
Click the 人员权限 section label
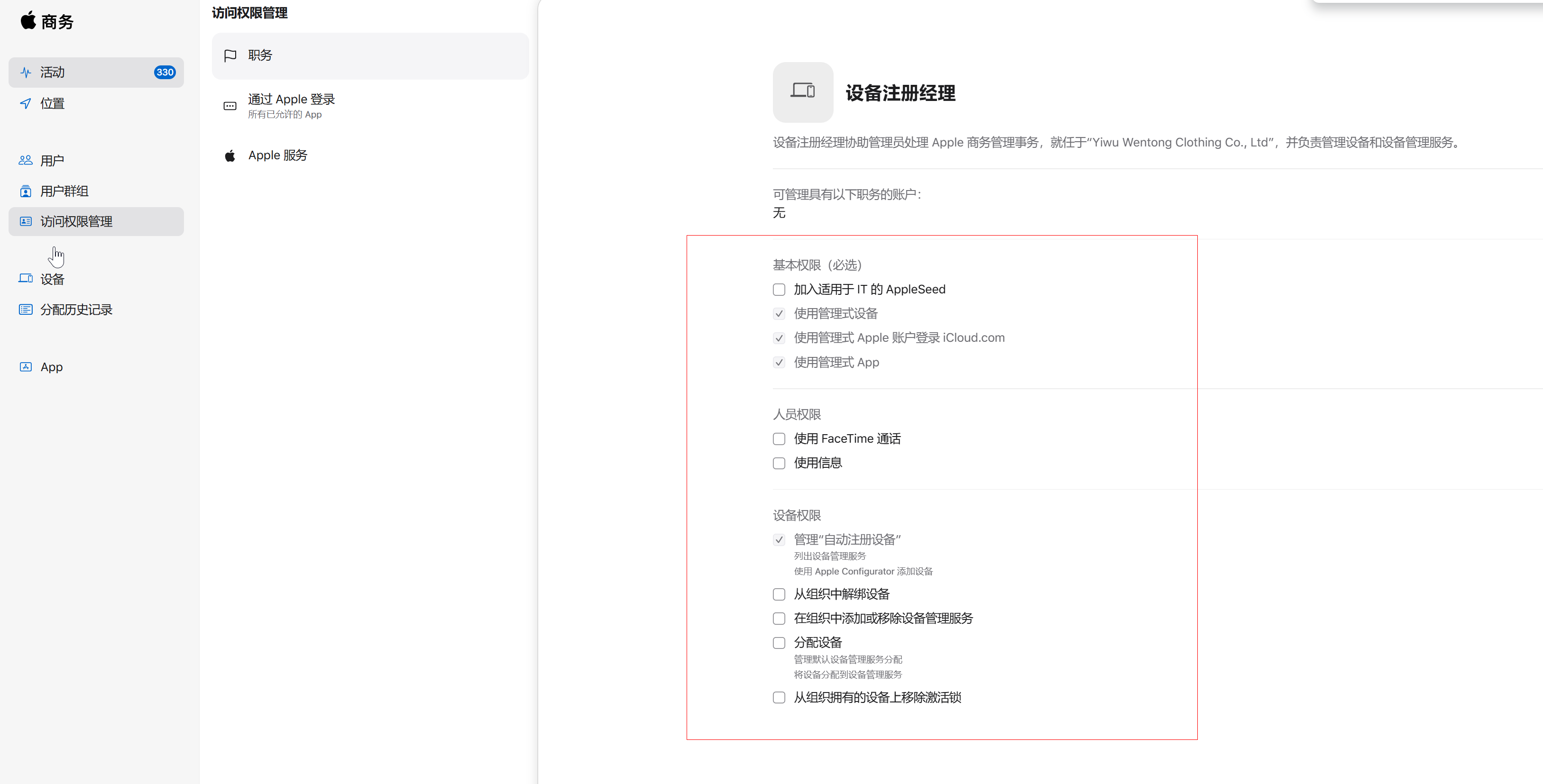pos(797,414)
